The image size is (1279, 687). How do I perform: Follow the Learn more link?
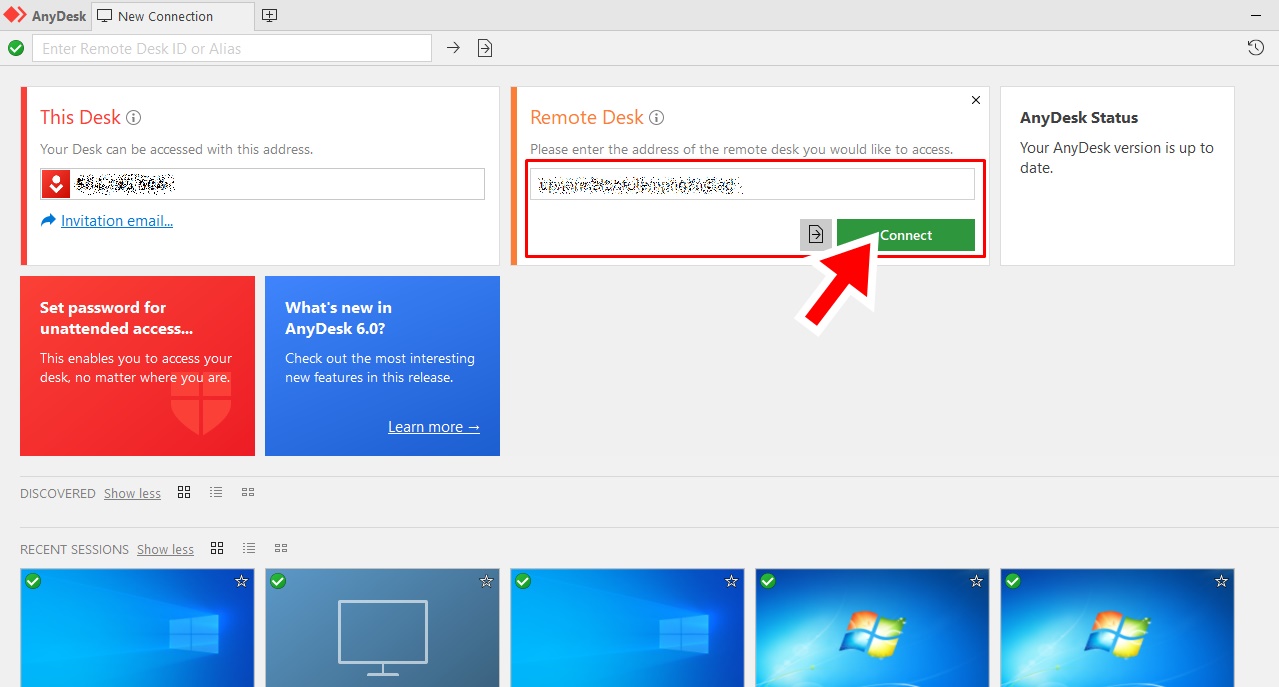pos(434,427)
